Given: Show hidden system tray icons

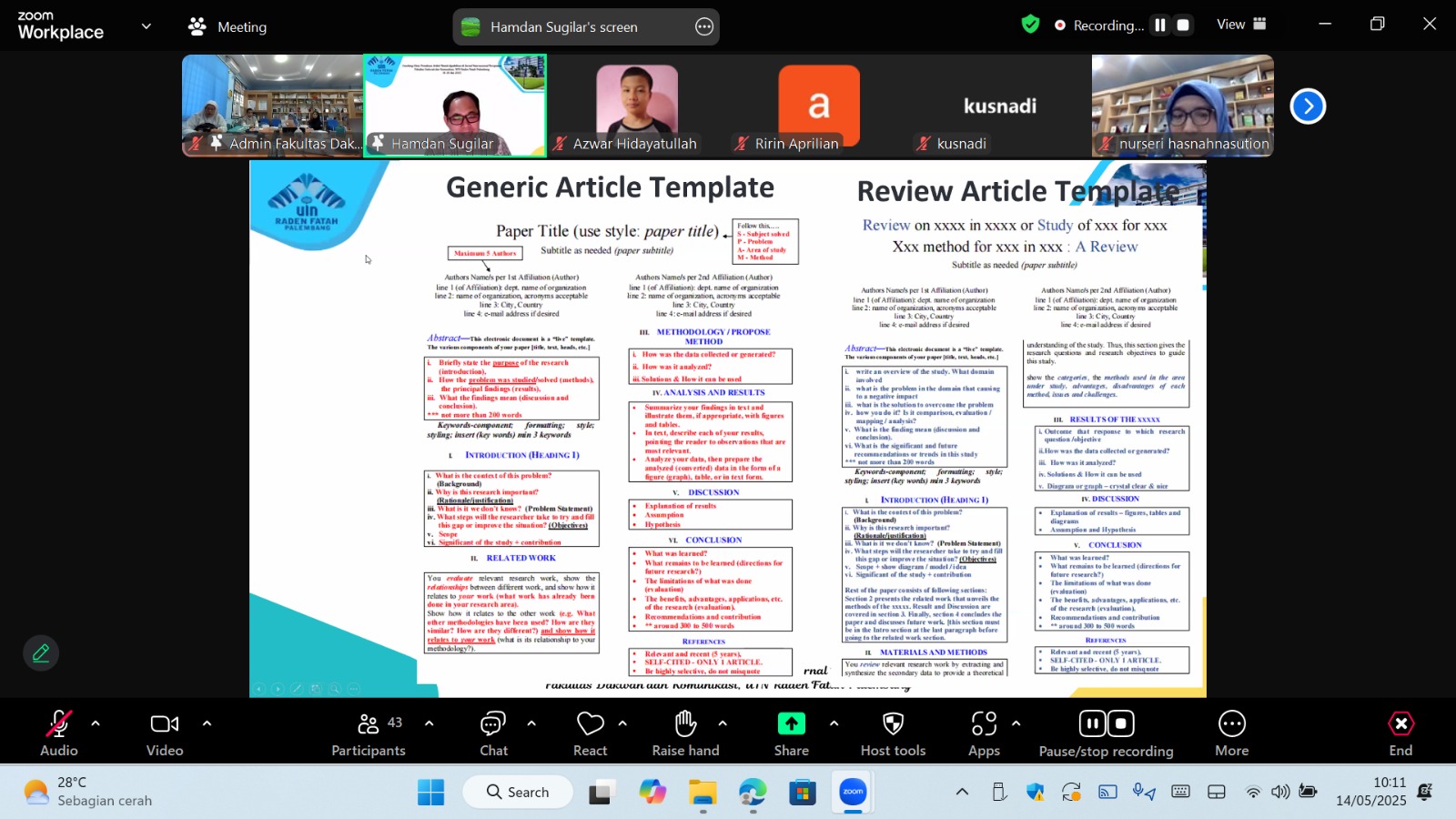Looking at the screenshot, I should pos(962,792).
